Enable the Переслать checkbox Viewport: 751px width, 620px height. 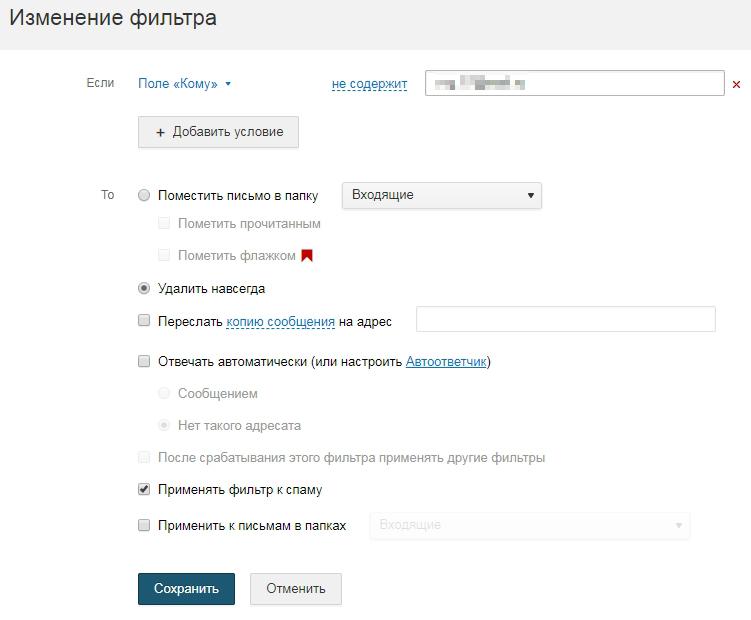[x=144, y=320]
